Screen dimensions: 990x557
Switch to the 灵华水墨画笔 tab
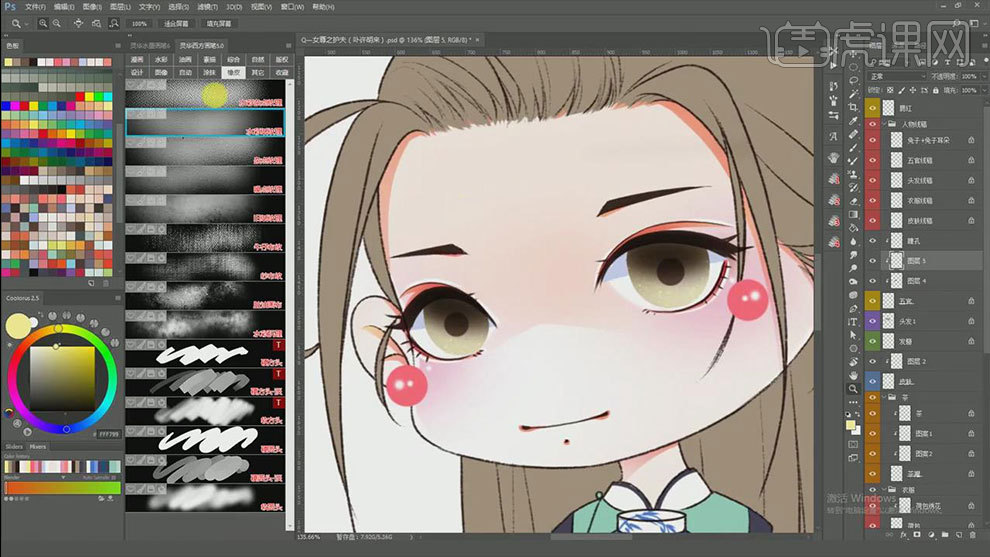click(x=150, y=45)
